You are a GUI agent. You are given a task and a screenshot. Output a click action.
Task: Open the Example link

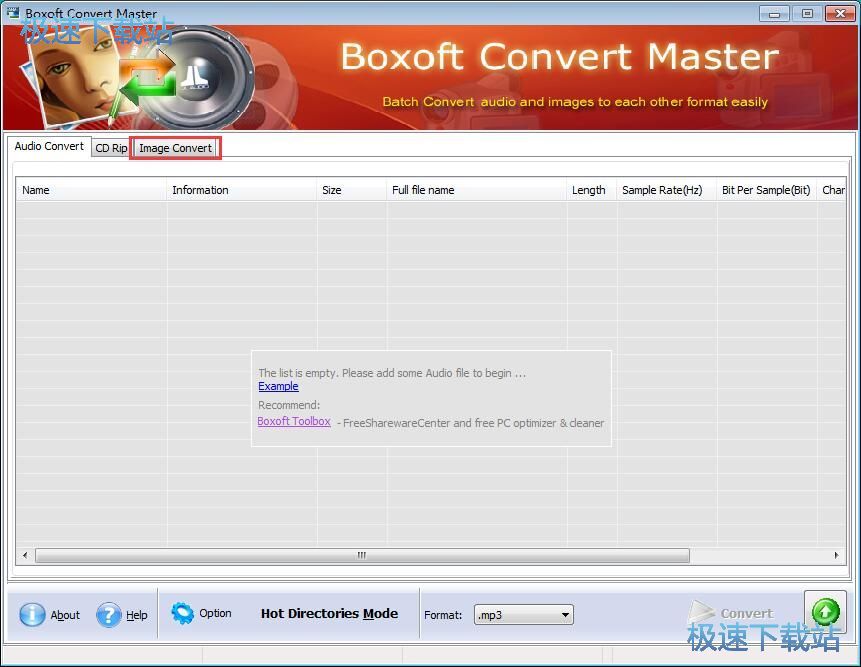[x=278, y=386]
